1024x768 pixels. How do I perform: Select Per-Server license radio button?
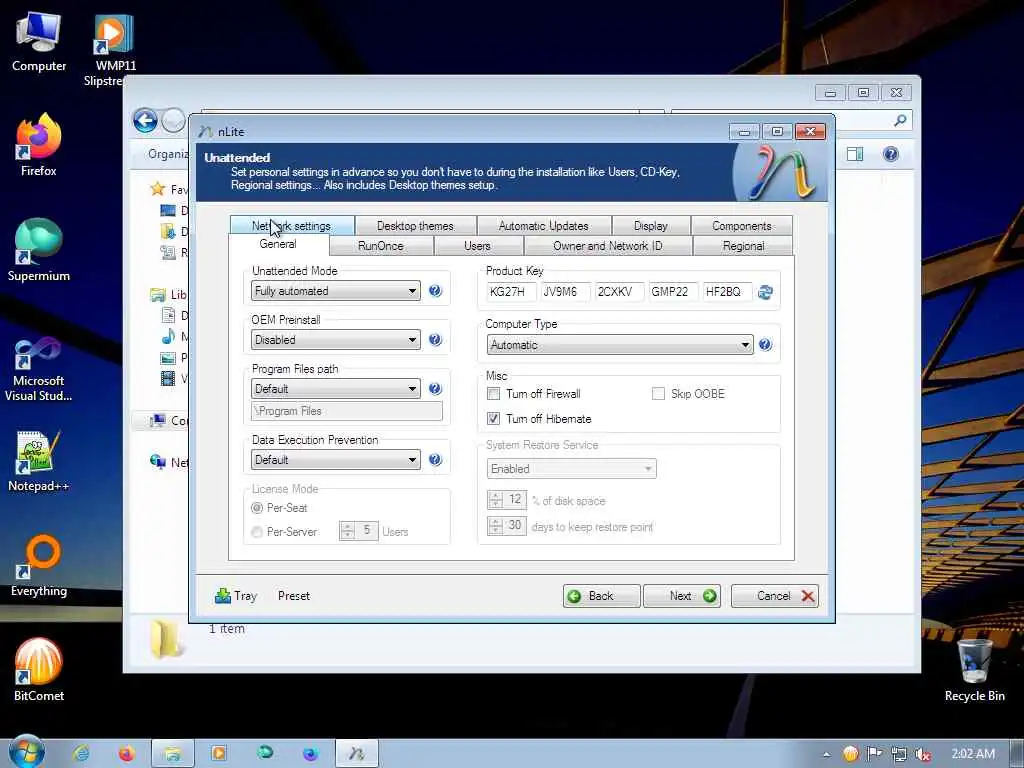point(257,532)
